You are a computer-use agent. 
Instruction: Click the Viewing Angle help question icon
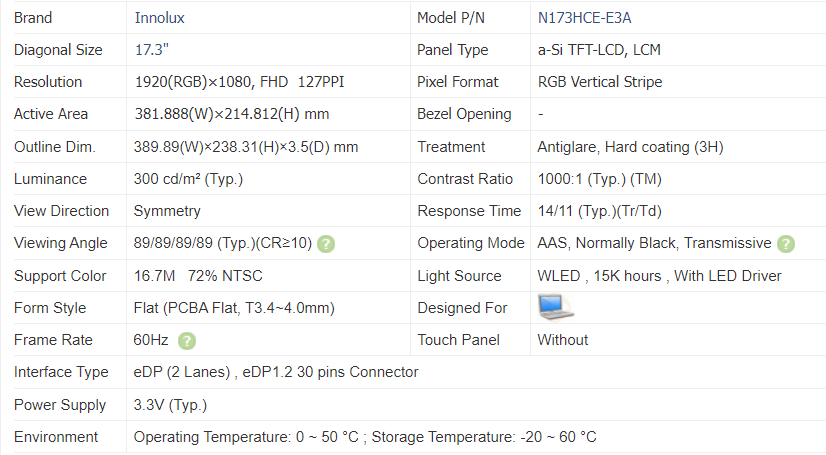(326, 244)
